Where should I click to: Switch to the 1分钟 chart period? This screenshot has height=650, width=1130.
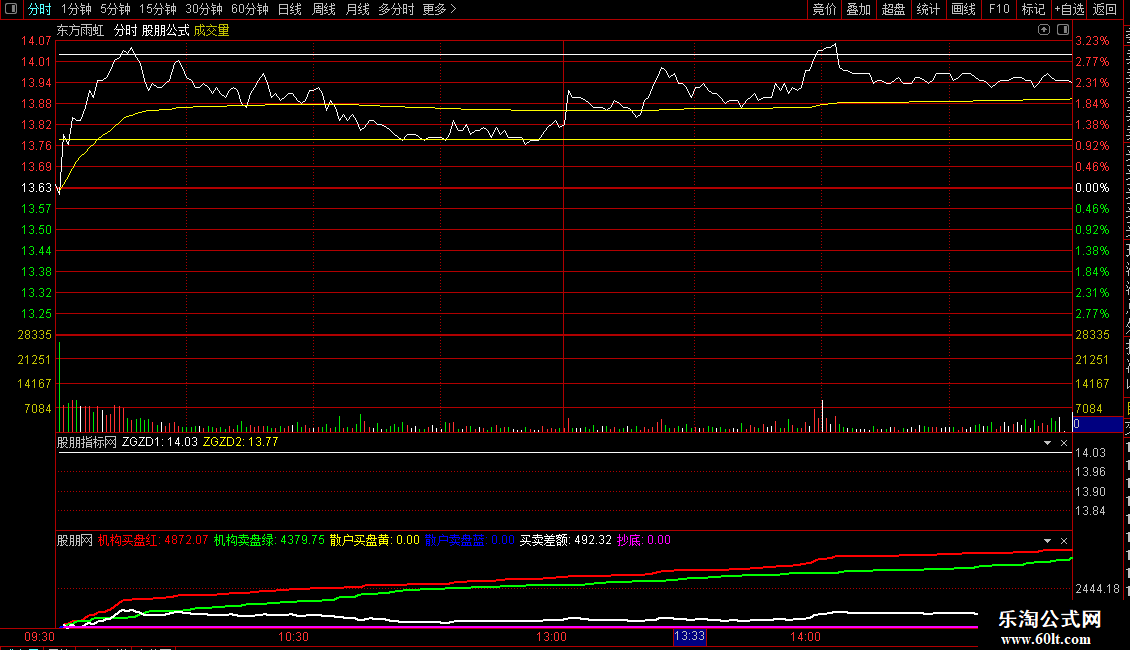click(76, 9)
